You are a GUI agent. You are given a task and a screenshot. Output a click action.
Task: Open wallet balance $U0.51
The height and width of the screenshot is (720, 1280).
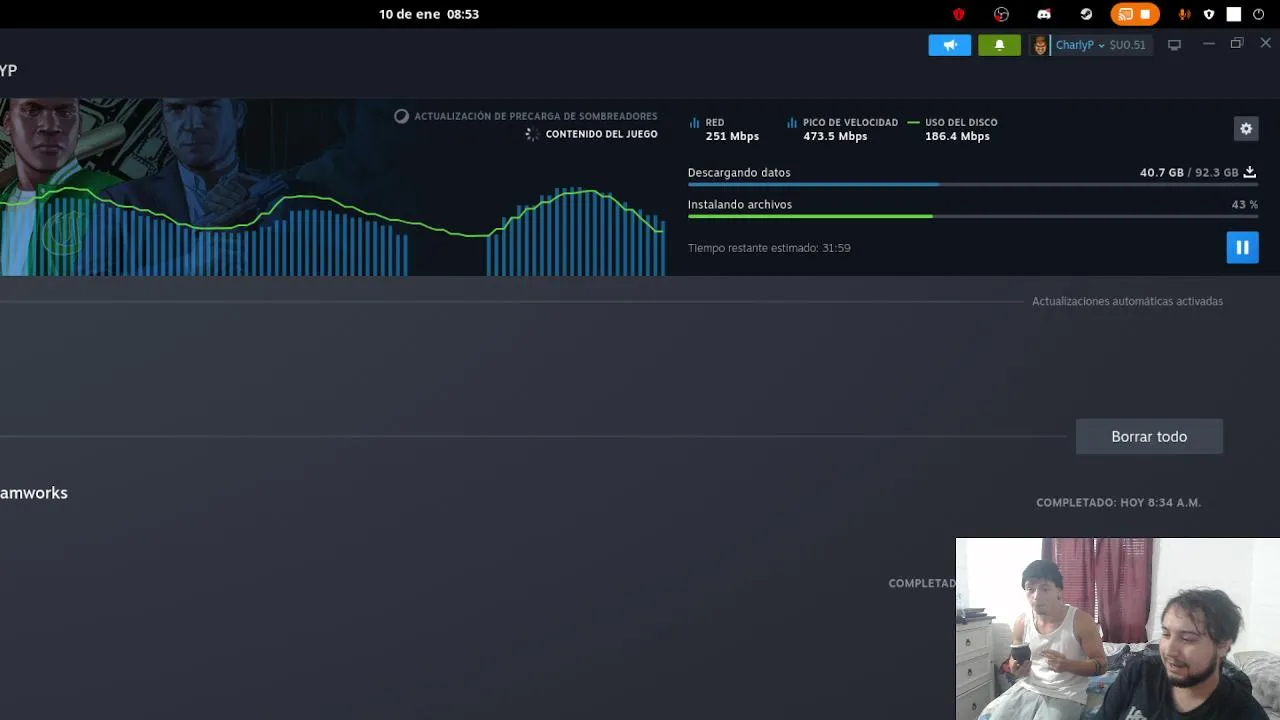(1128, 45)
